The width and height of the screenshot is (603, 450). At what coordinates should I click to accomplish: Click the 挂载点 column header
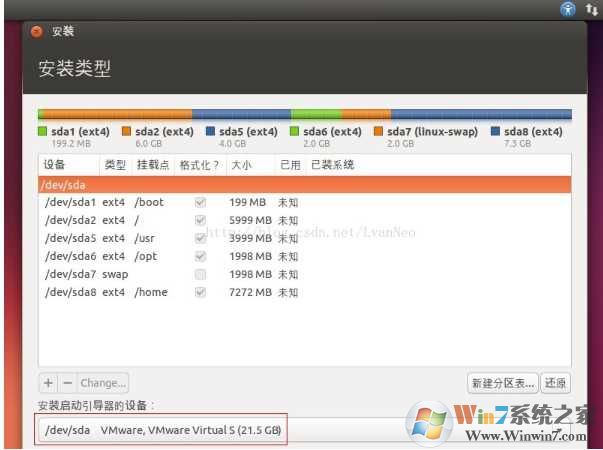pos(153,165)
